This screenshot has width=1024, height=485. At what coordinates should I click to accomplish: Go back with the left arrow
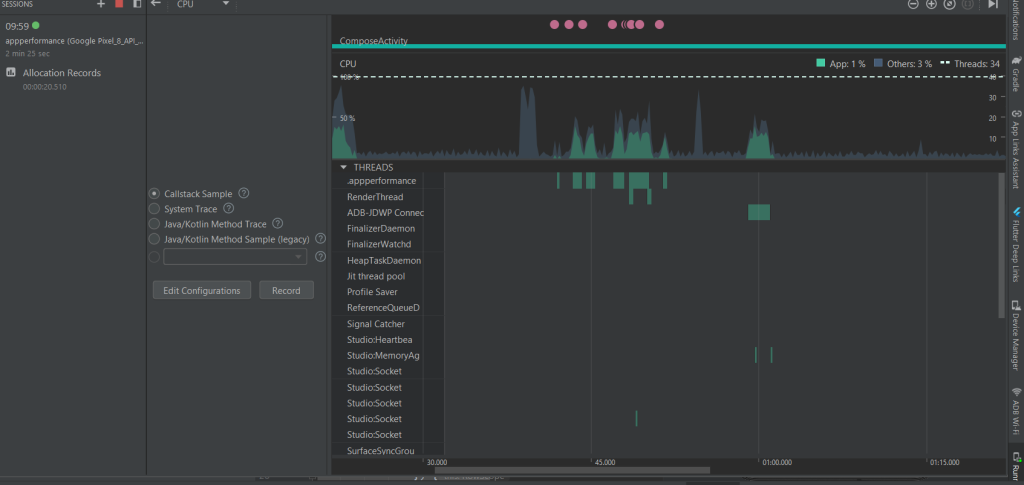coord(155,3)
